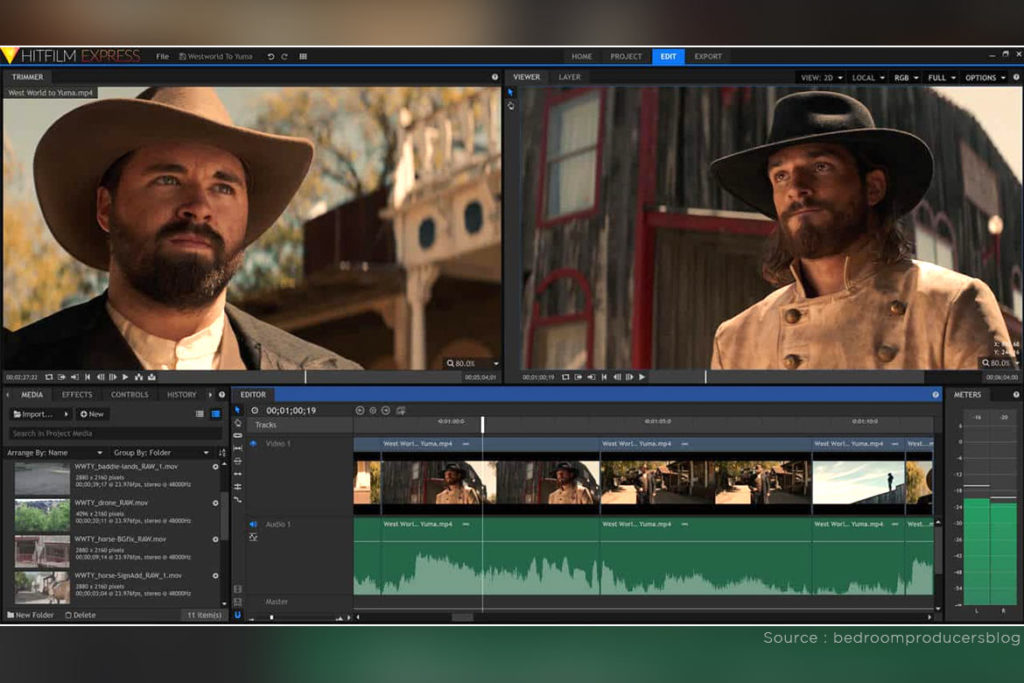Open the Effects panel tab
This screenshot has height=683, width=1024.
point(77,394)
